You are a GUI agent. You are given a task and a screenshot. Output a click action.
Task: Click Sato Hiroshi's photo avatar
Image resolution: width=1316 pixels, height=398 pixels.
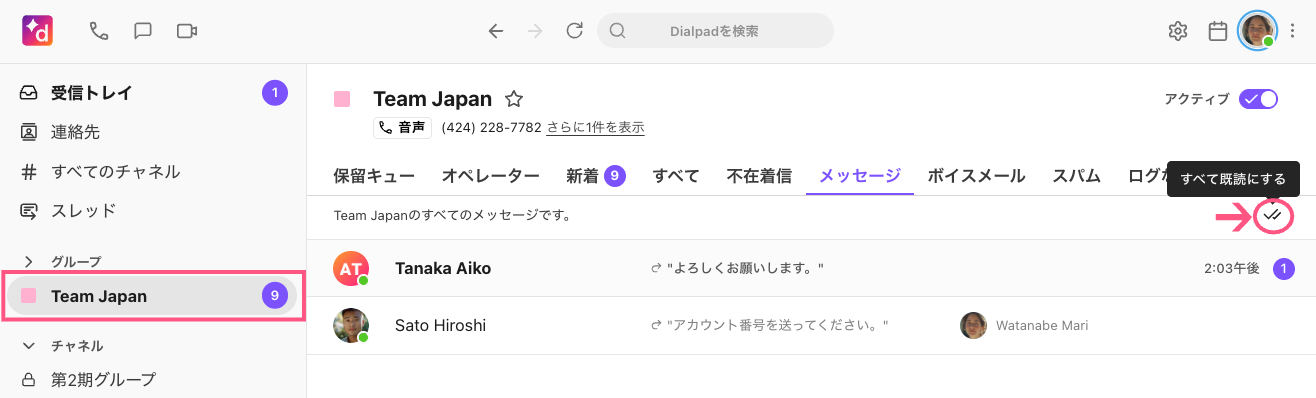tap(351, 325)
